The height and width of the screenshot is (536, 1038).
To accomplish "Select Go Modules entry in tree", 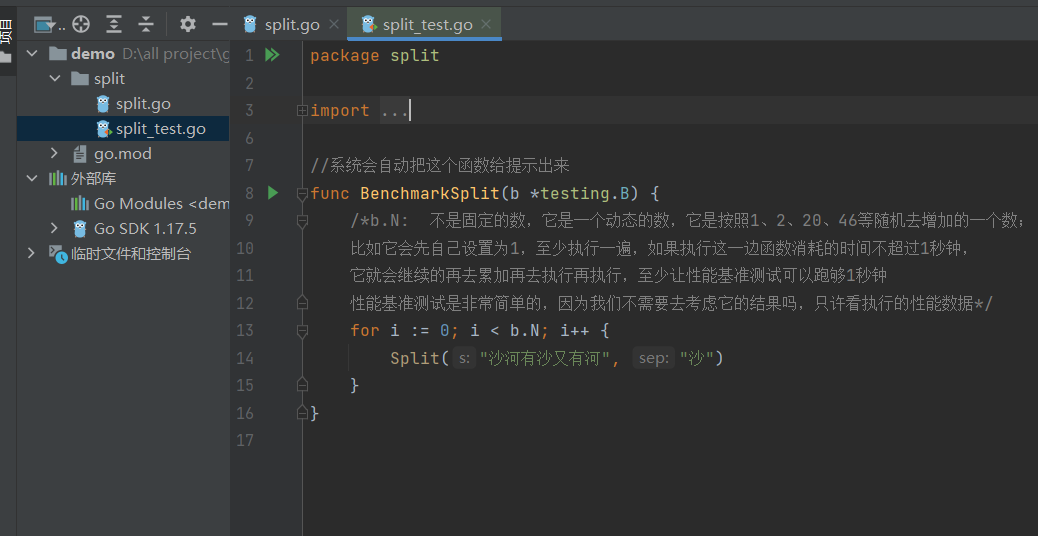I will (x=162, y=204).
